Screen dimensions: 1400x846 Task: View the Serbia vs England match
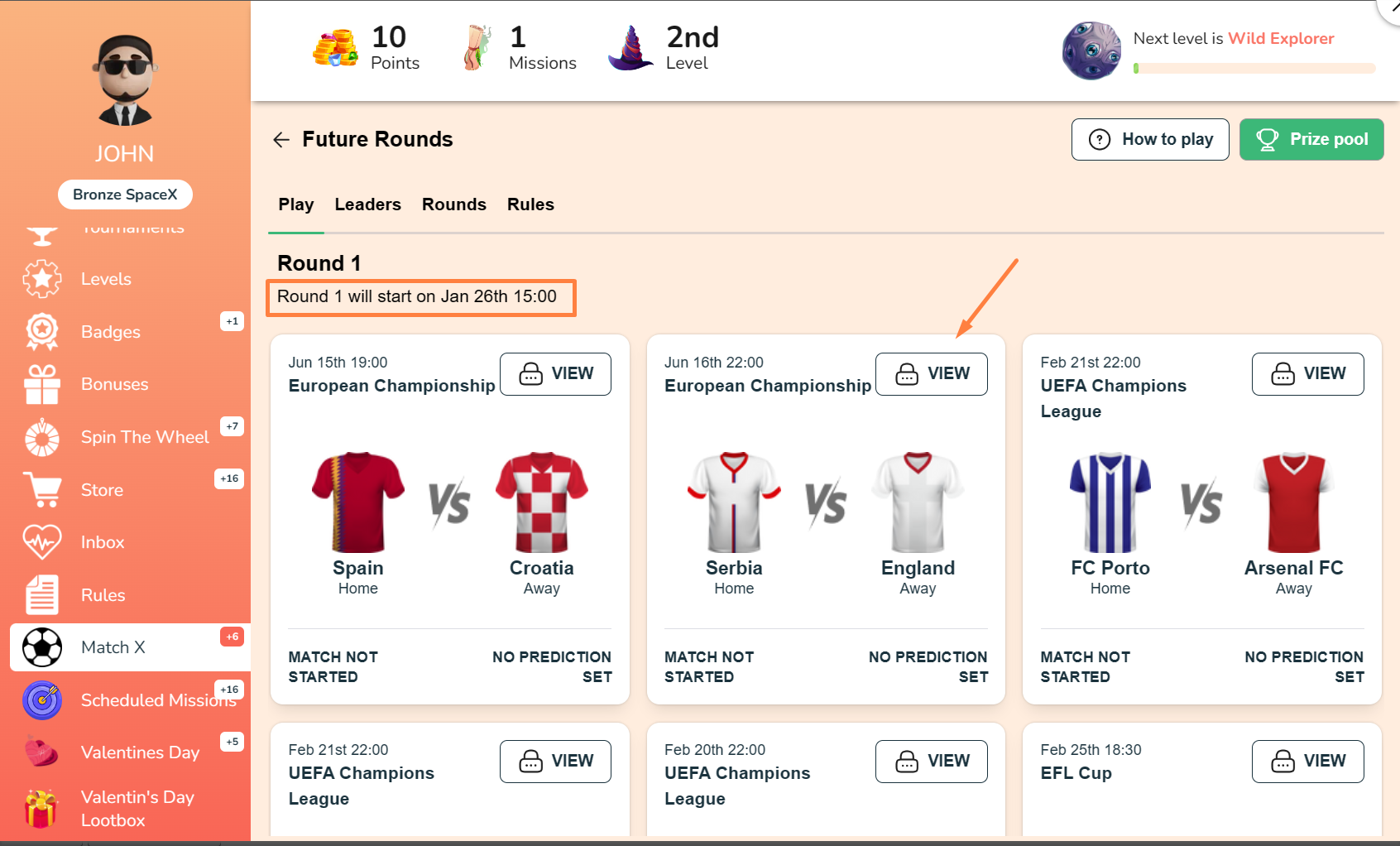[931, 374]
